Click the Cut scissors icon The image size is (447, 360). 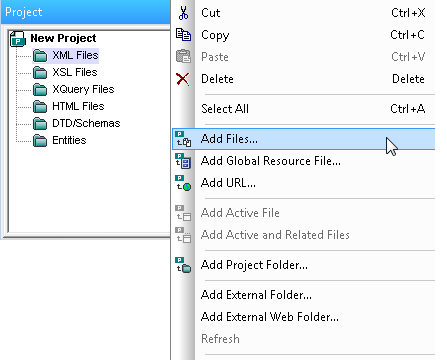(x=183, y=13)
